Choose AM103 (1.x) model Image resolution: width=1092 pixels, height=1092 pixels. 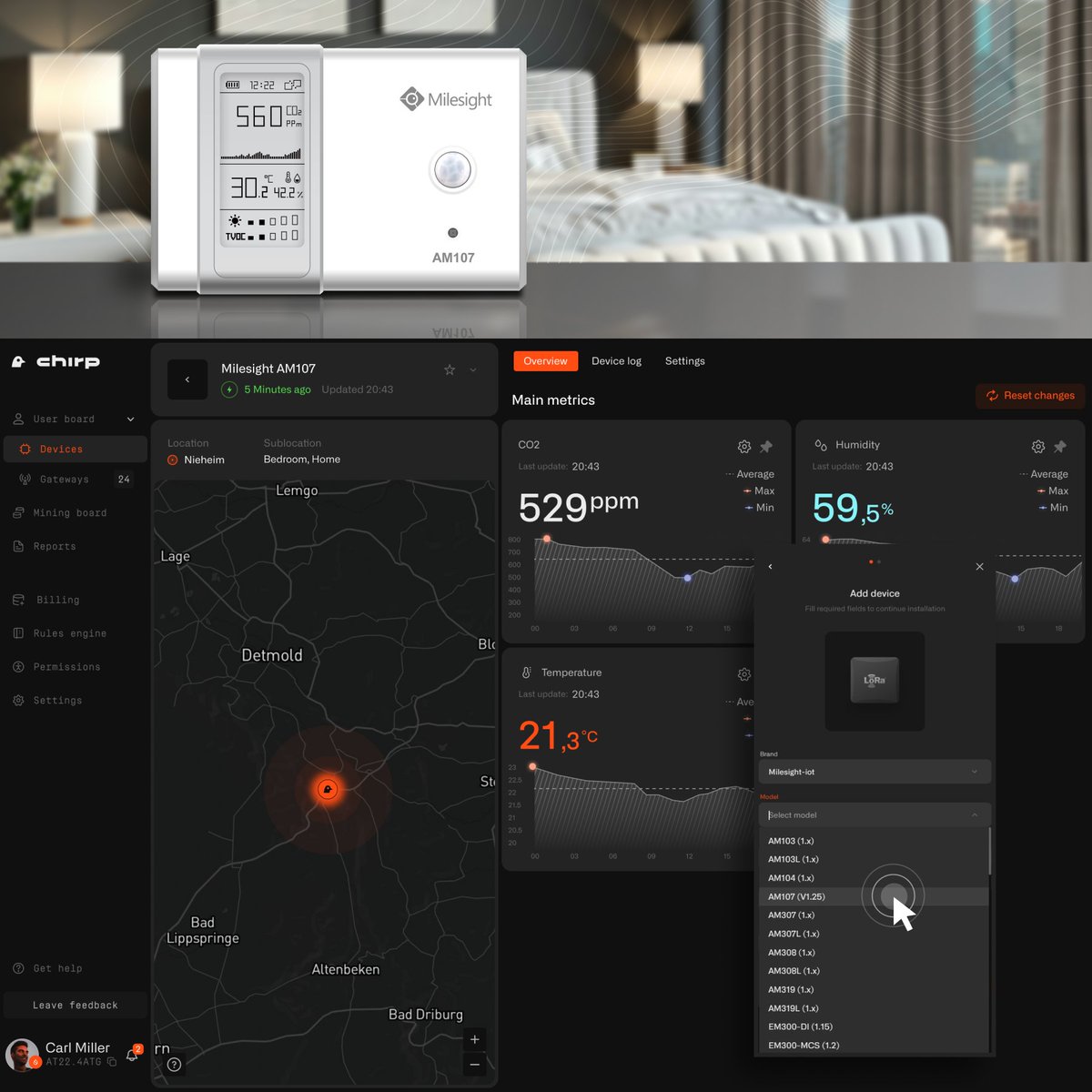pyautogui.click(x=874, y=841)
